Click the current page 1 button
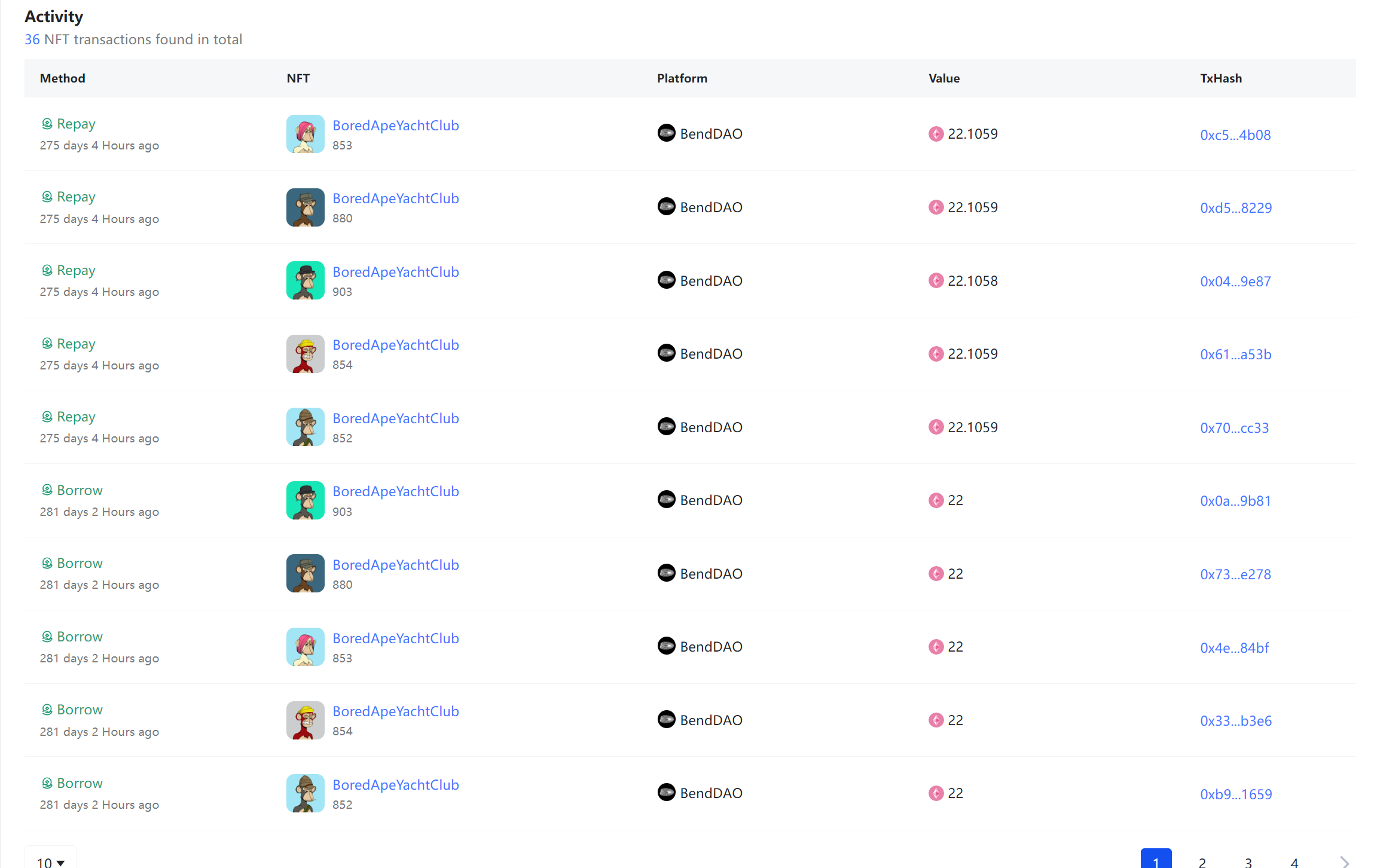The height and width of the screenshot is (868, 1374). pos(1155,860)
